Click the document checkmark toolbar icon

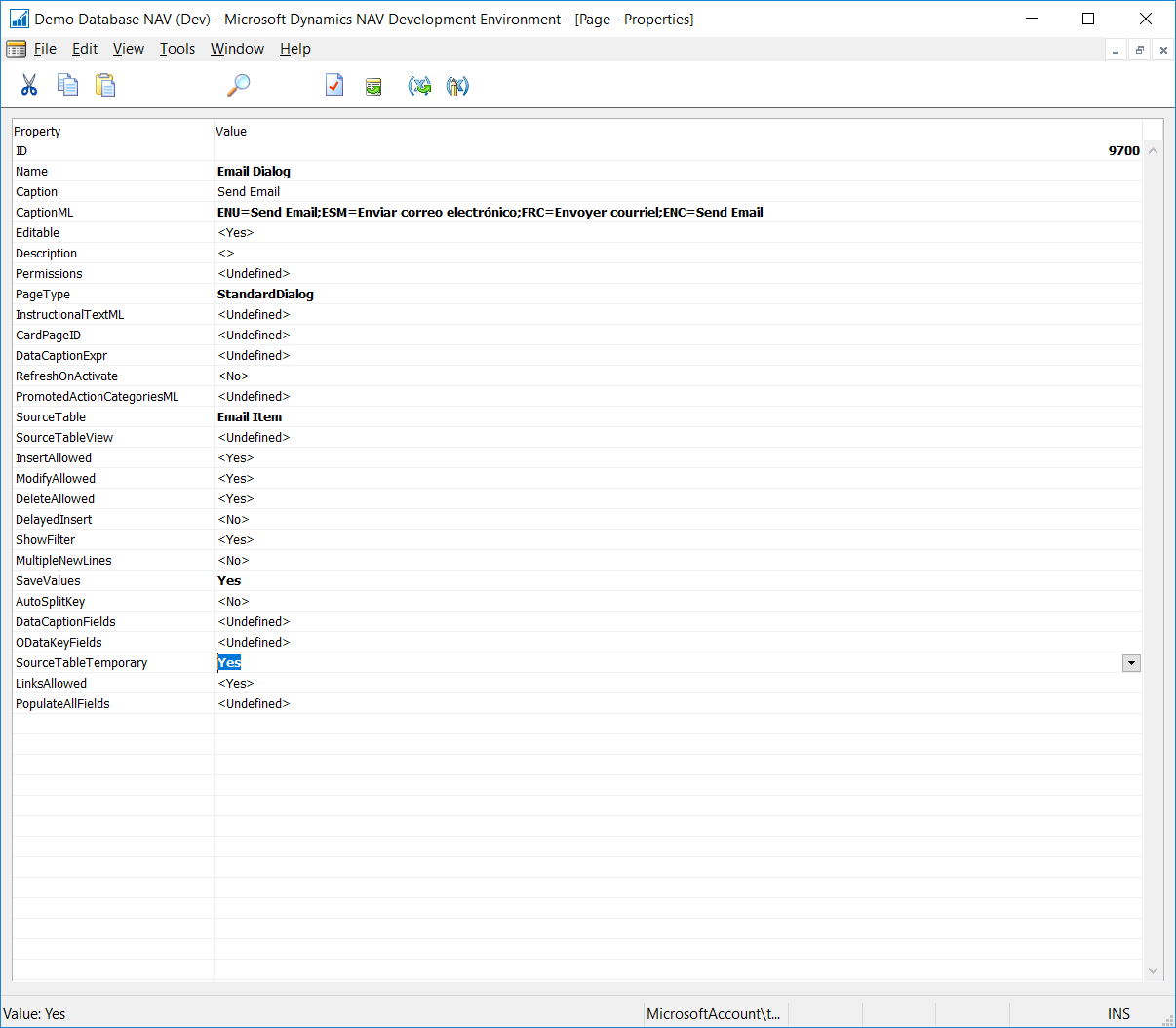[x=334, y=86]
